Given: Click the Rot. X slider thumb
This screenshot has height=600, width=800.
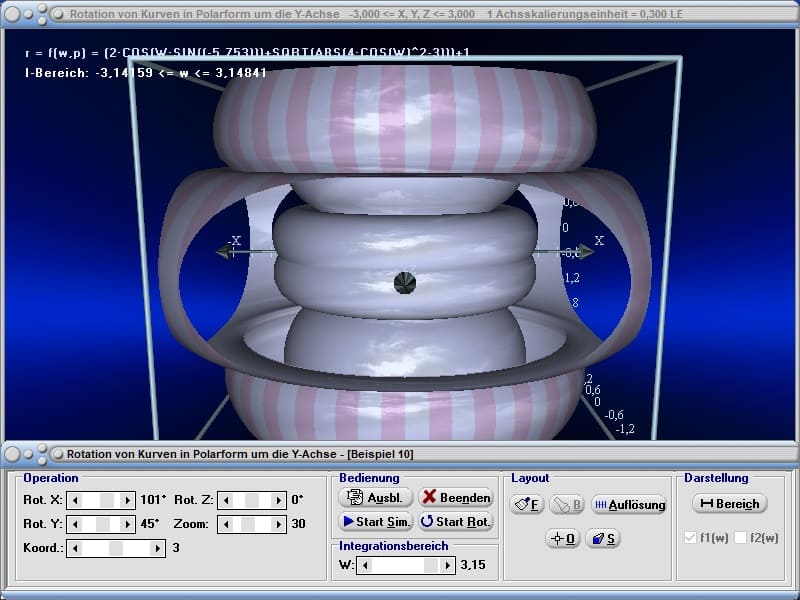Looking at the screenshot, I should click(x=107, y=501).
